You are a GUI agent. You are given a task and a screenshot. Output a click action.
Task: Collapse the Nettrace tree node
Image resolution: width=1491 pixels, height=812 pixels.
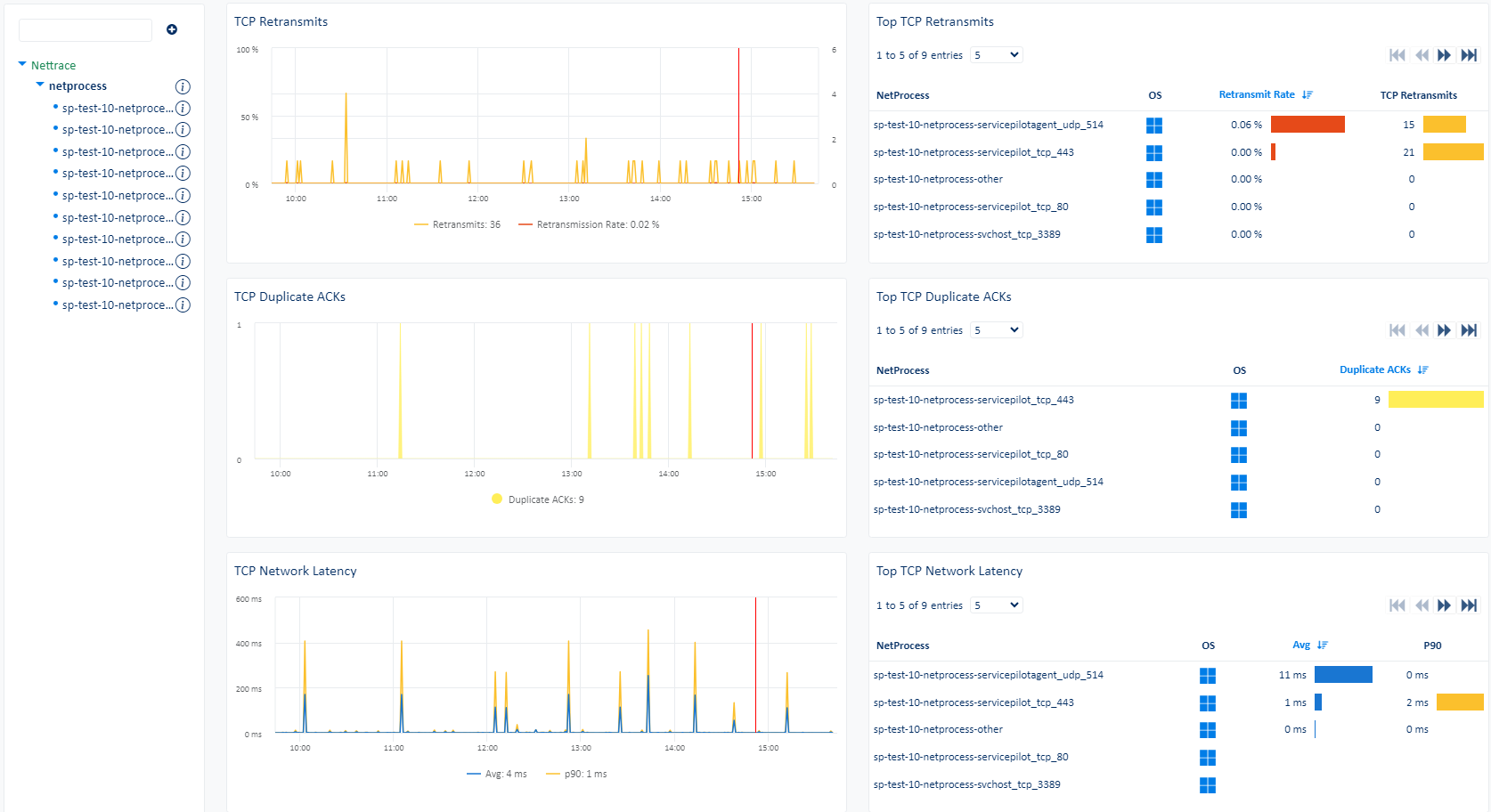[x=22, y=65]
